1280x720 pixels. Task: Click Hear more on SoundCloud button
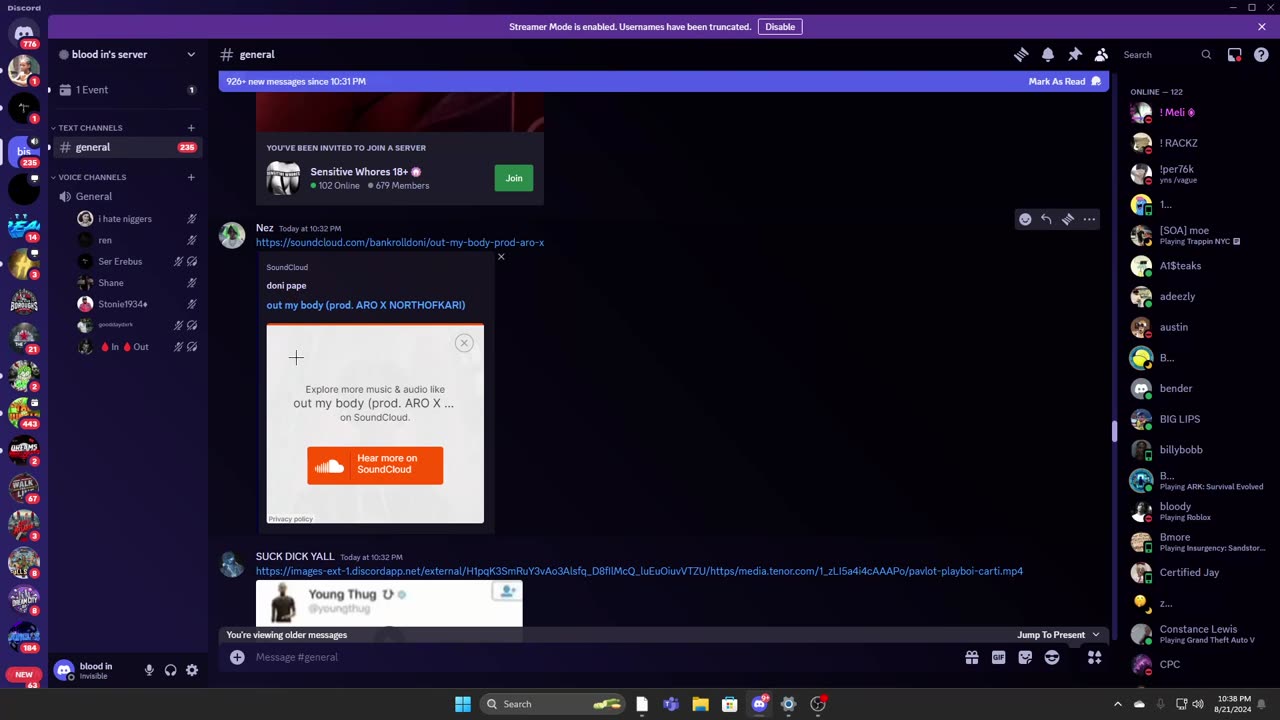[375, 465]
